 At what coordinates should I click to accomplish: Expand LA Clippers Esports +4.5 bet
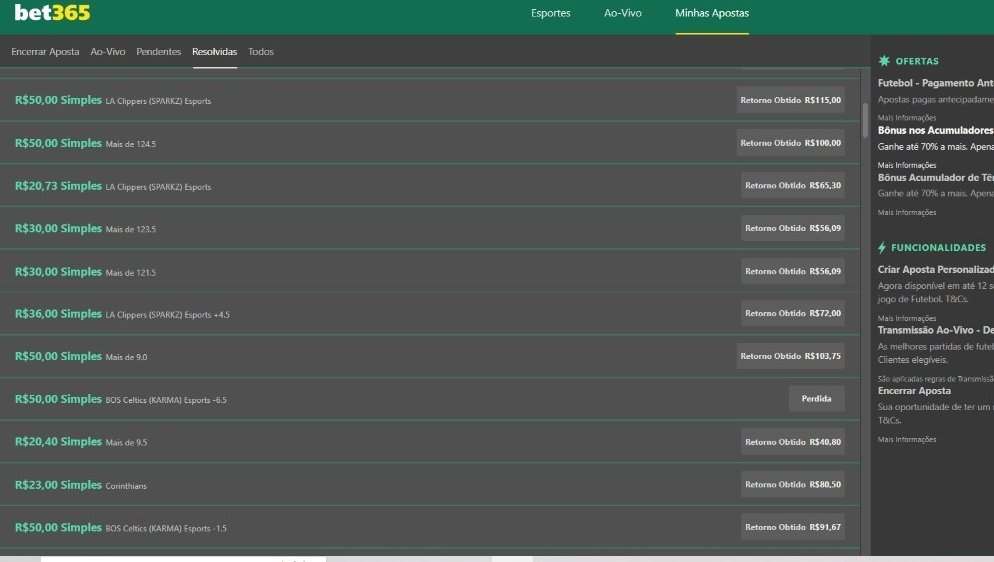430,314
